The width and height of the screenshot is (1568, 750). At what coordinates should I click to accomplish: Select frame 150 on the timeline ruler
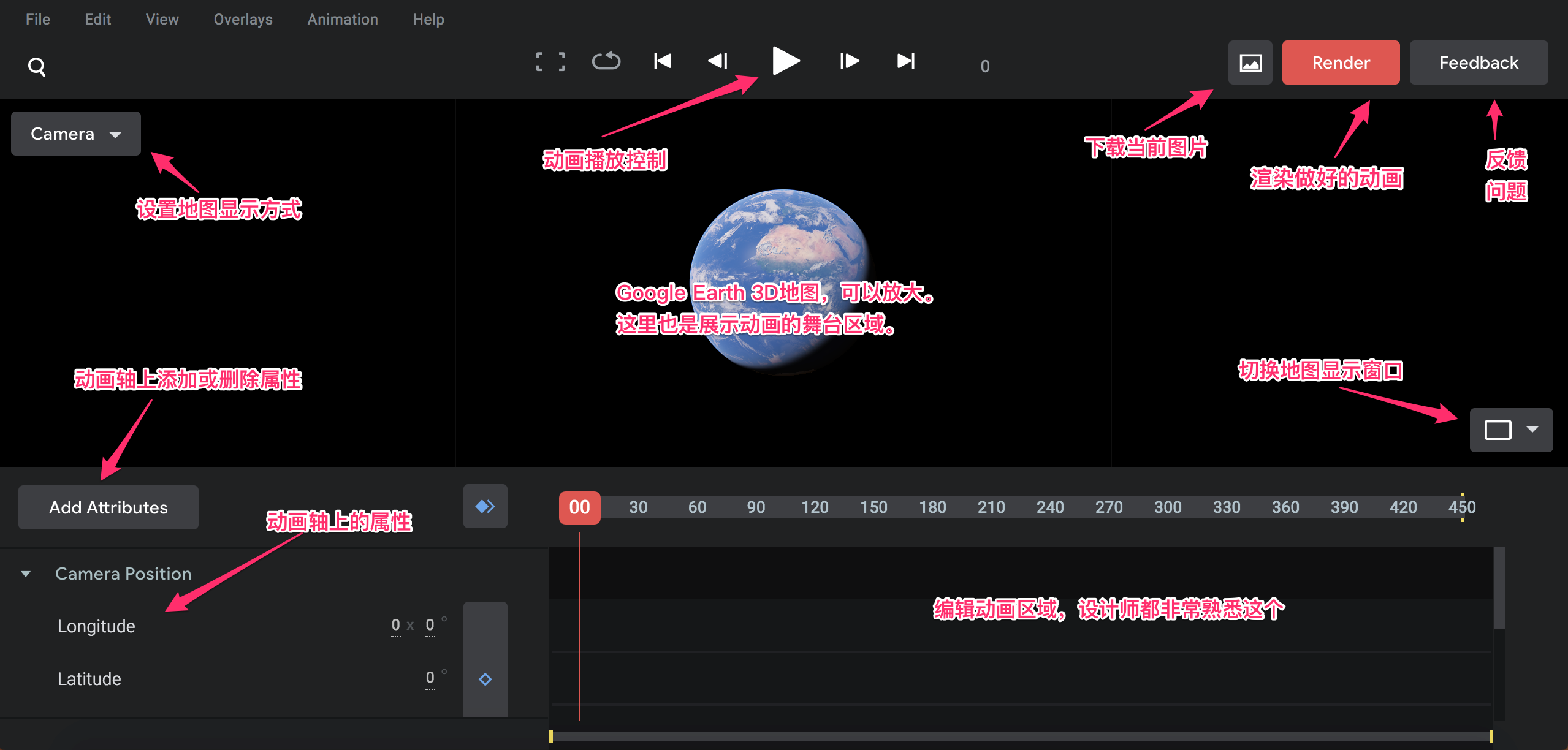click(x=873, y=507)
